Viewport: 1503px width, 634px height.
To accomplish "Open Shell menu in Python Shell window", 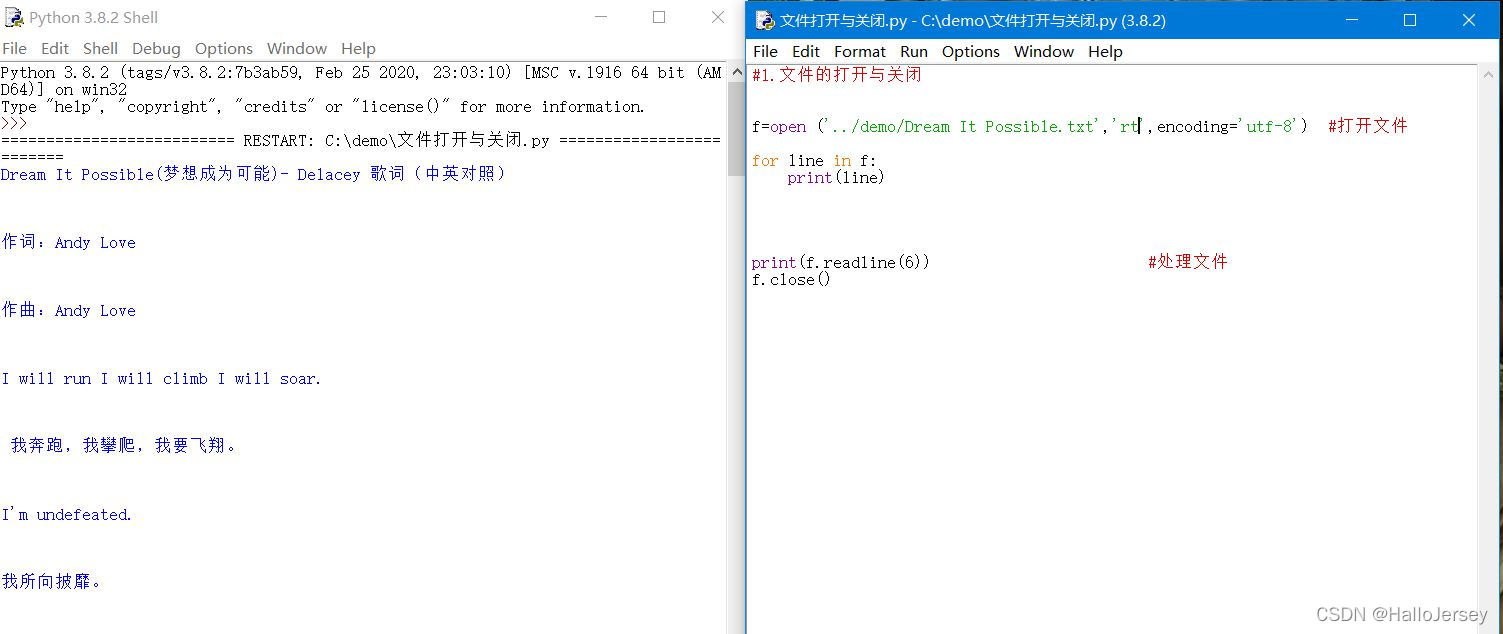I will (100, 48).
